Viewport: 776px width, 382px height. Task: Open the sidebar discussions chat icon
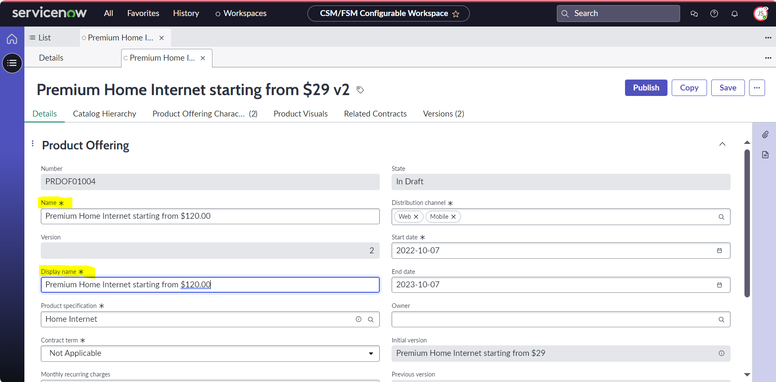click(694, 14)
